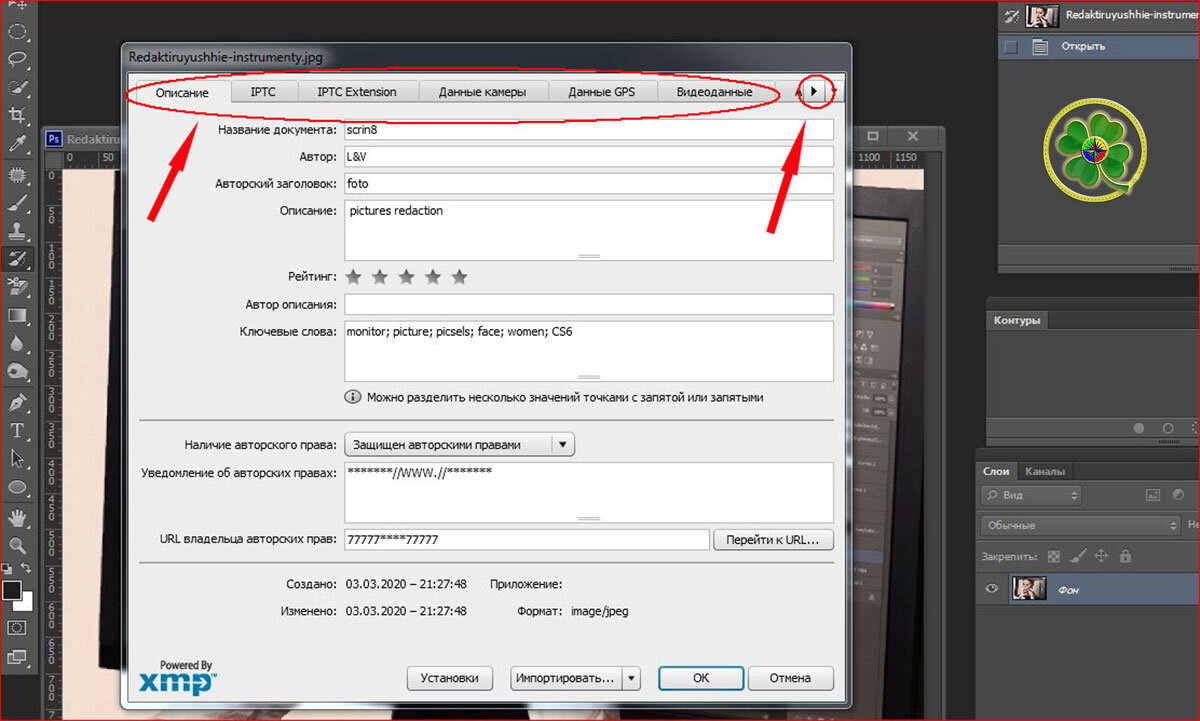
Task: Select the Crop tool
Action: click(x=17, y=116)
